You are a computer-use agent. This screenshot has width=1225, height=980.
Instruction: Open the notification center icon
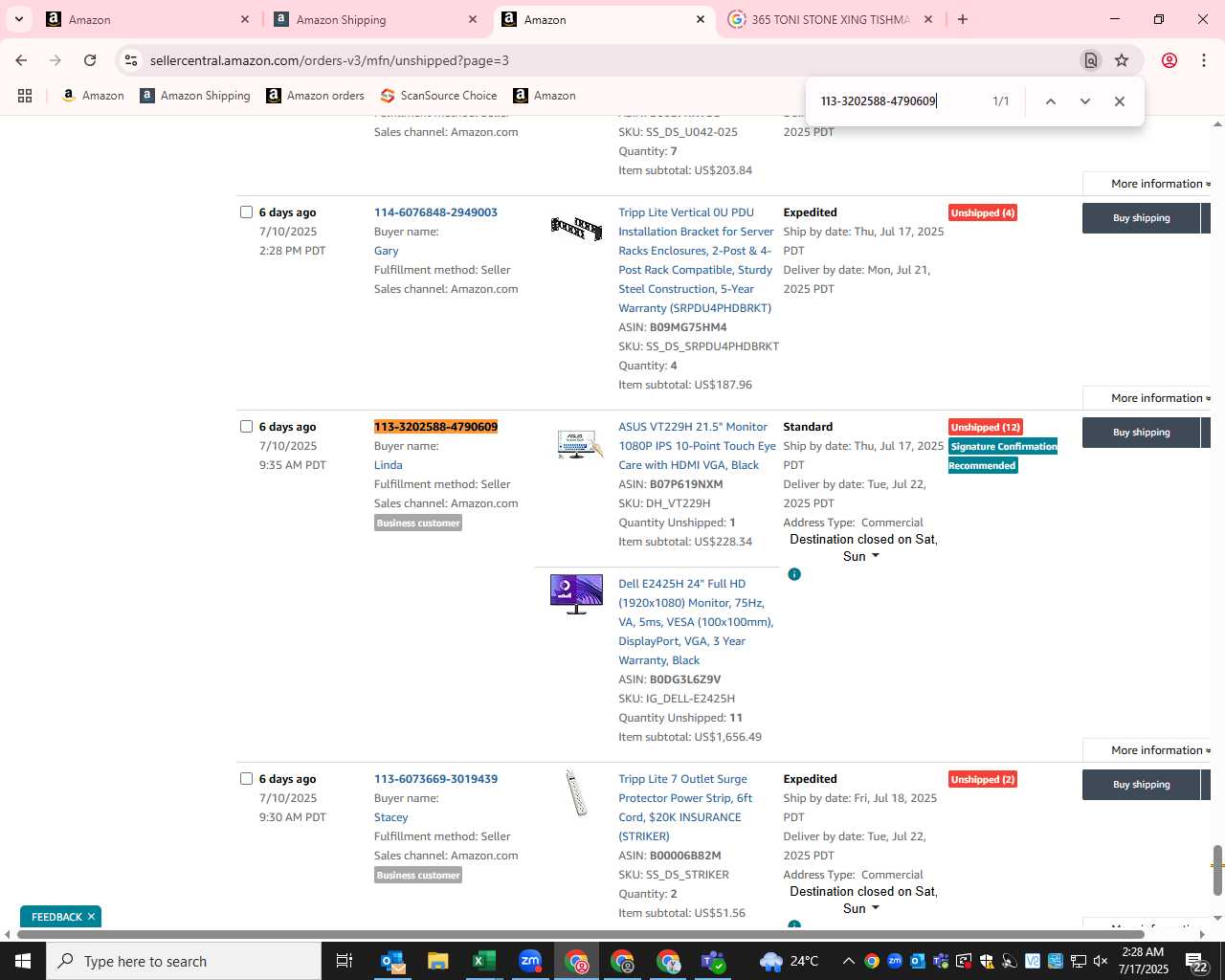[x=1196, y=963]
